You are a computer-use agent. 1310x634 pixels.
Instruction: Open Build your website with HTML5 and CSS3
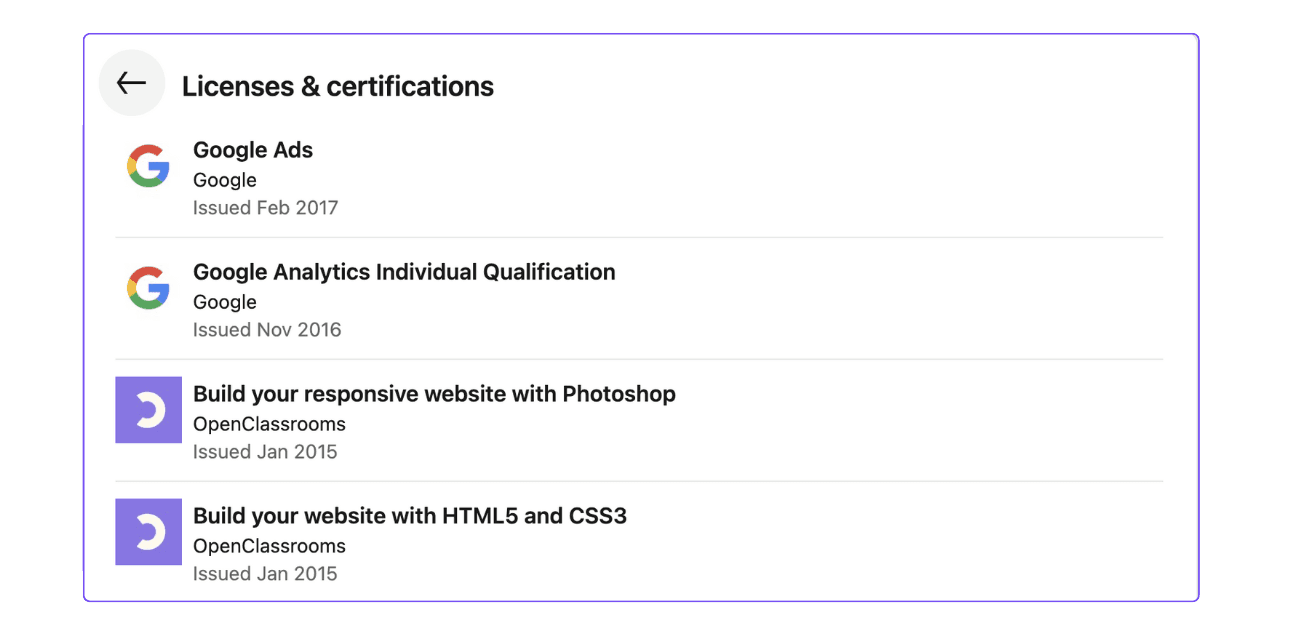[410, 516]
